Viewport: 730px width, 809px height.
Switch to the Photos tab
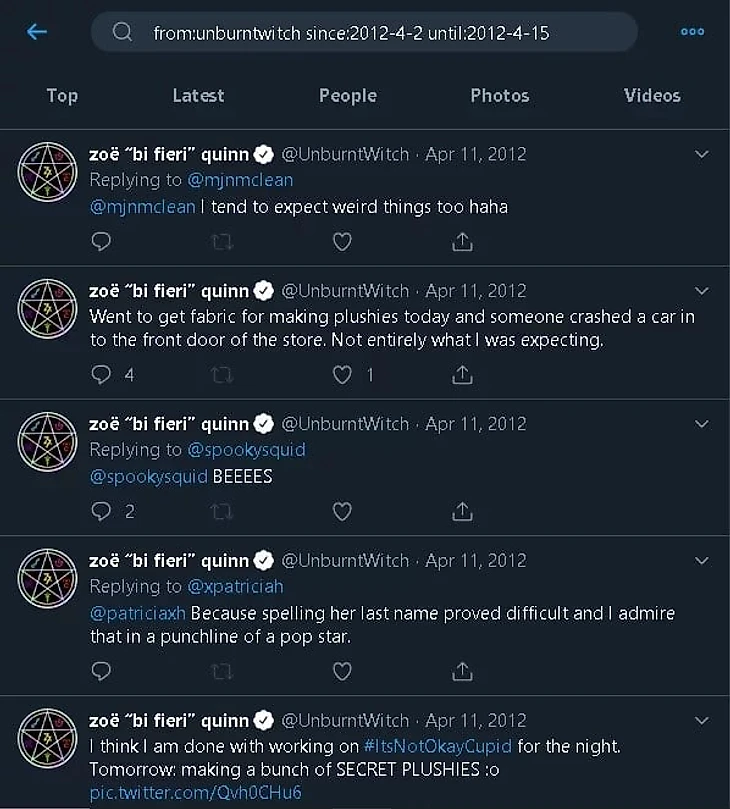(x=500, y=96)
